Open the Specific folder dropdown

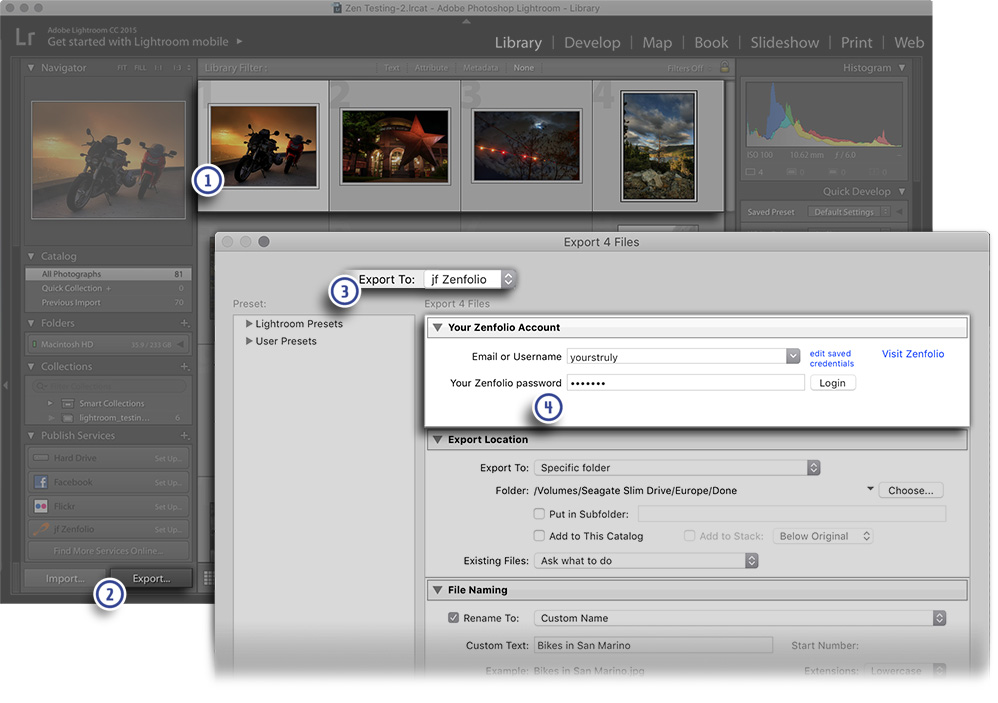(677, 468)
